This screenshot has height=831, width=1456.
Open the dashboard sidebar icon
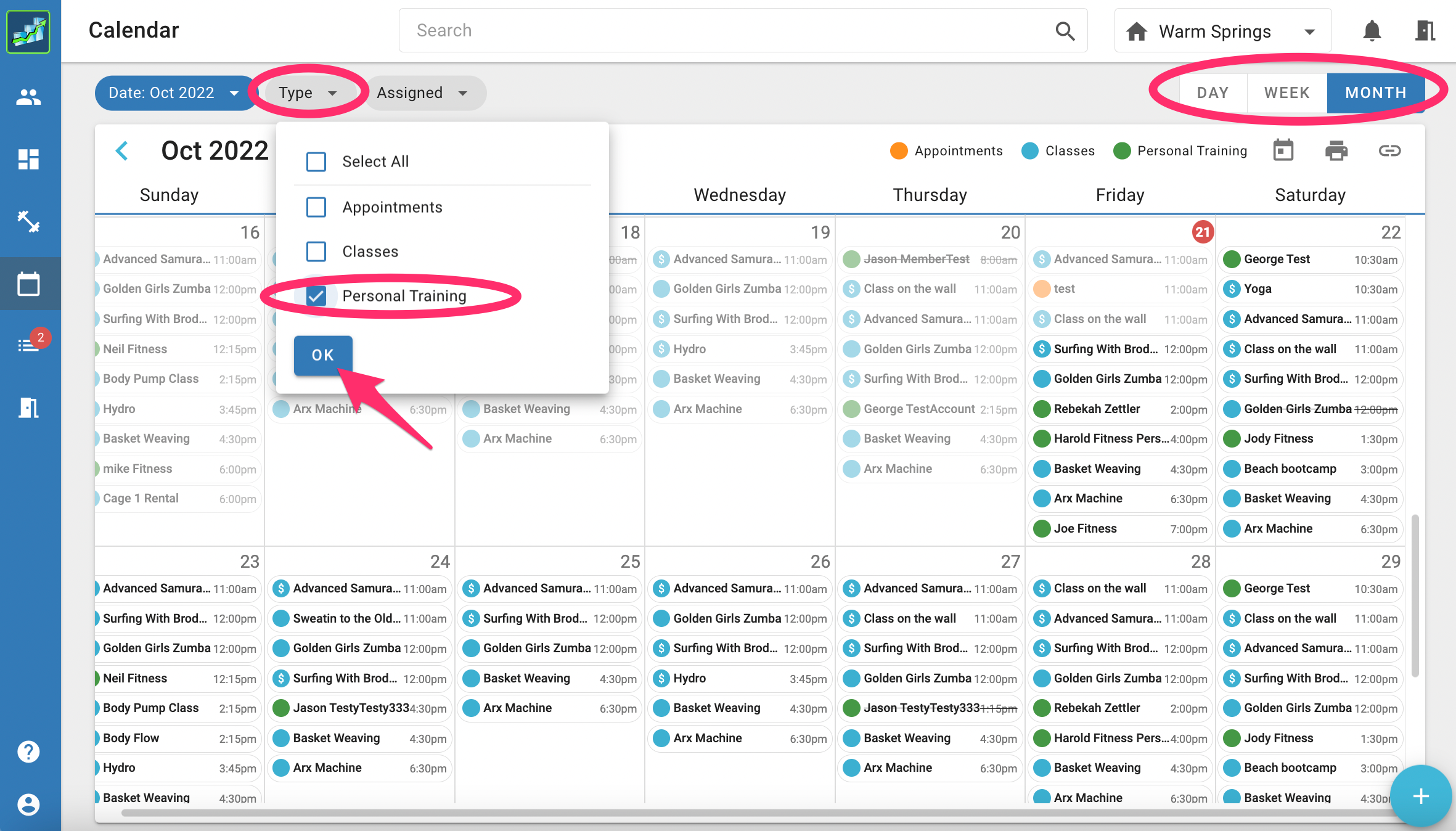[x=28, y=159]
